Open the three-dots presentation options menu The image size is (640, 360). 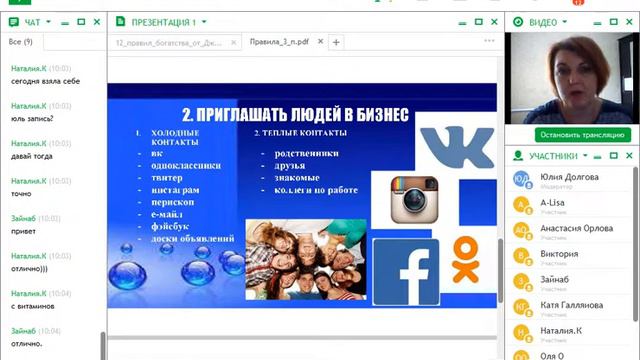(x=489, y=41)
